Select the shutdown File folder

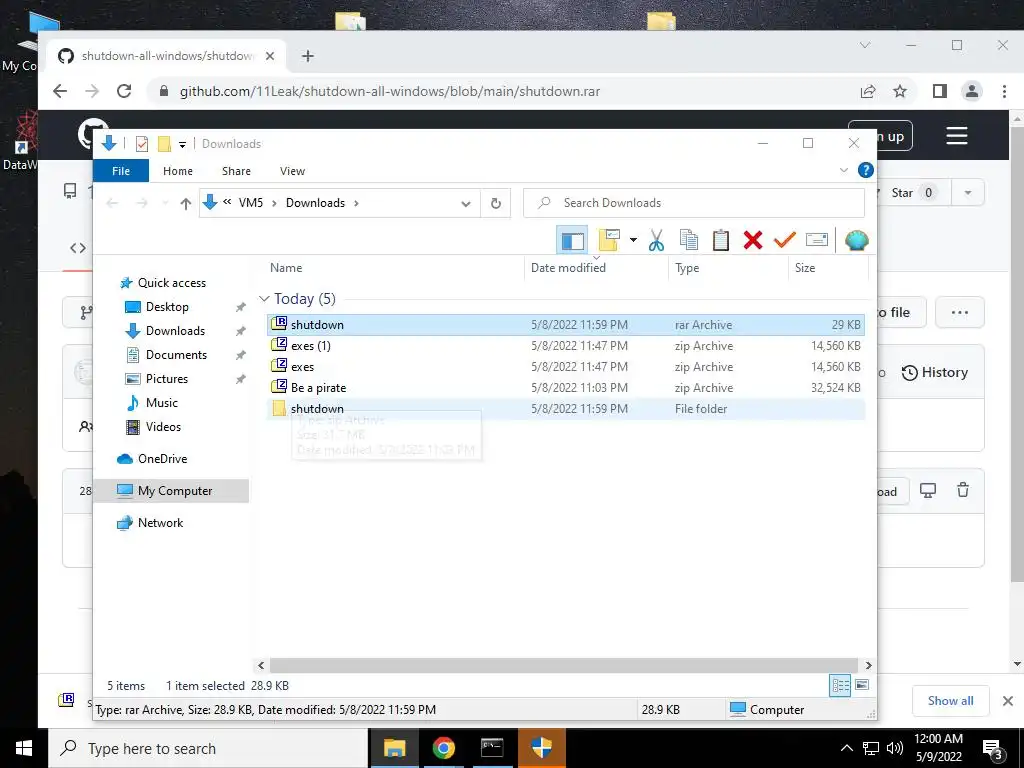tap(566, 408)
